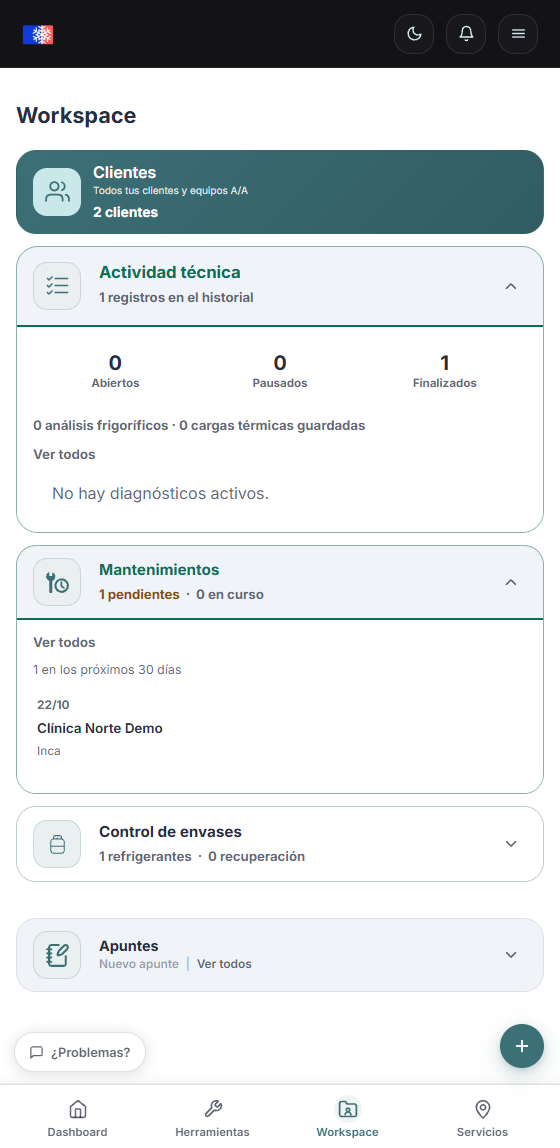Collapse the Actividad técnica section
560x1148 pixels.
click(511, 286)
